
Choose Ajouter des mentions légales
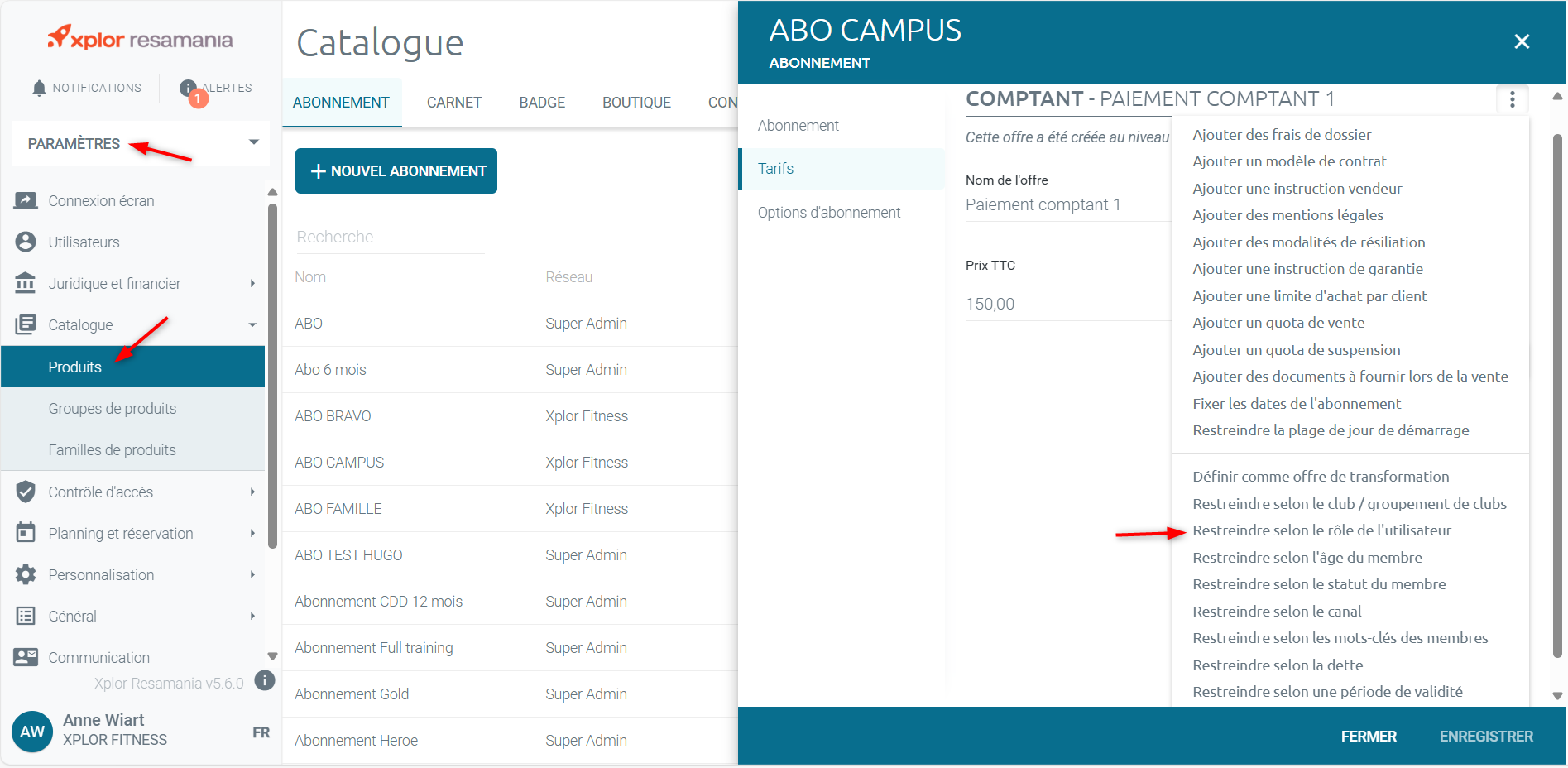click(1287, 215)
